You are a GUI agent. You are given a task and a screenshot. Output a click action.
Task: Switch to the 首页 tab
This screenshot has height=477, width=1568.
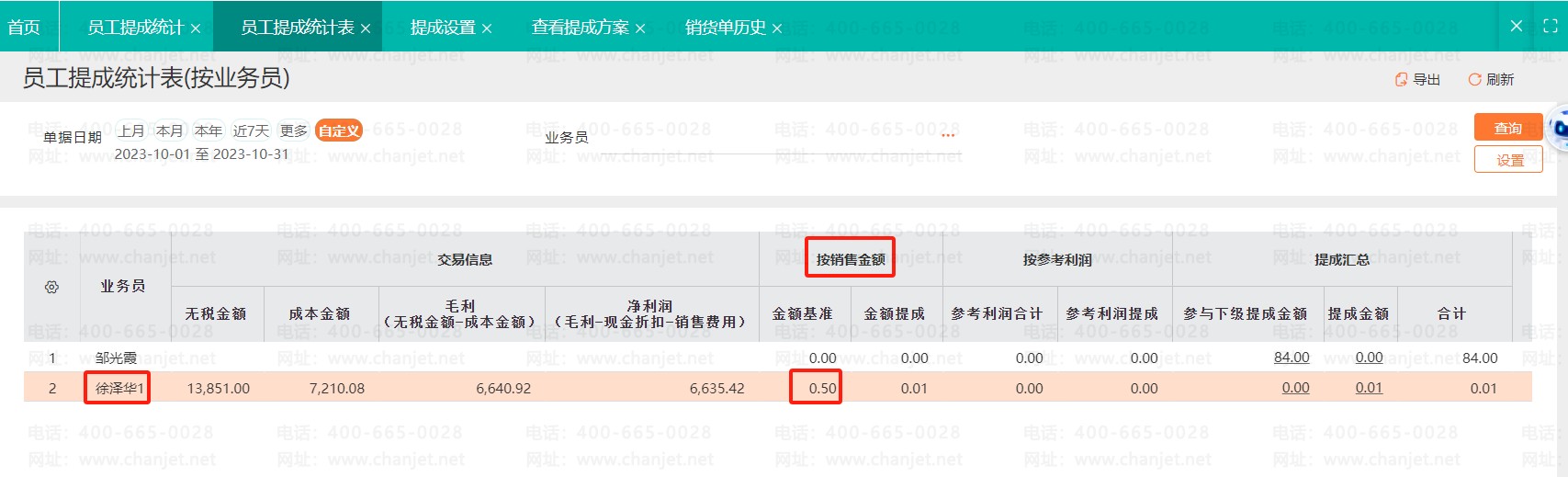[25, 28]
